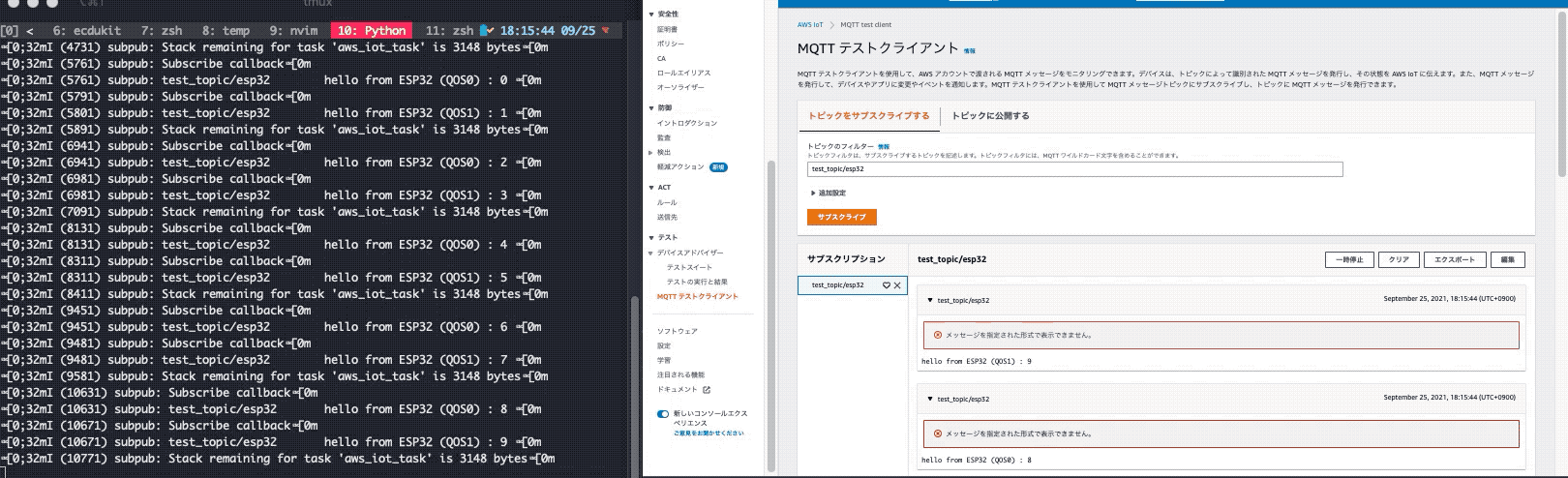Open ルール in sidebar
Image resolution: width=1568 pixels, height=478 pixels.
667,202
